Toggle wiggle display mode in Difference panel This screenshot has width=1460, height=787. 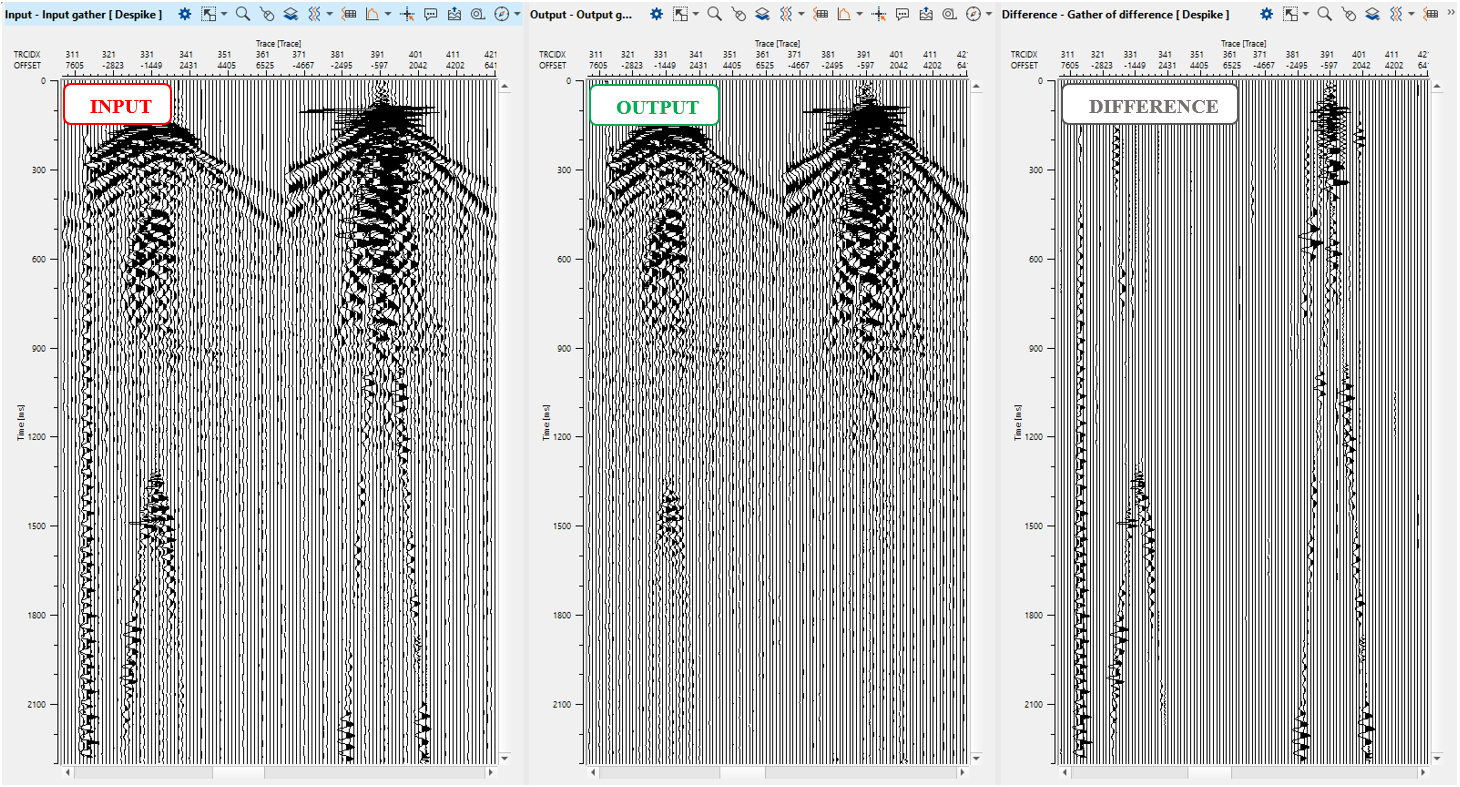pyautogui.click(x=1397, y=14)
